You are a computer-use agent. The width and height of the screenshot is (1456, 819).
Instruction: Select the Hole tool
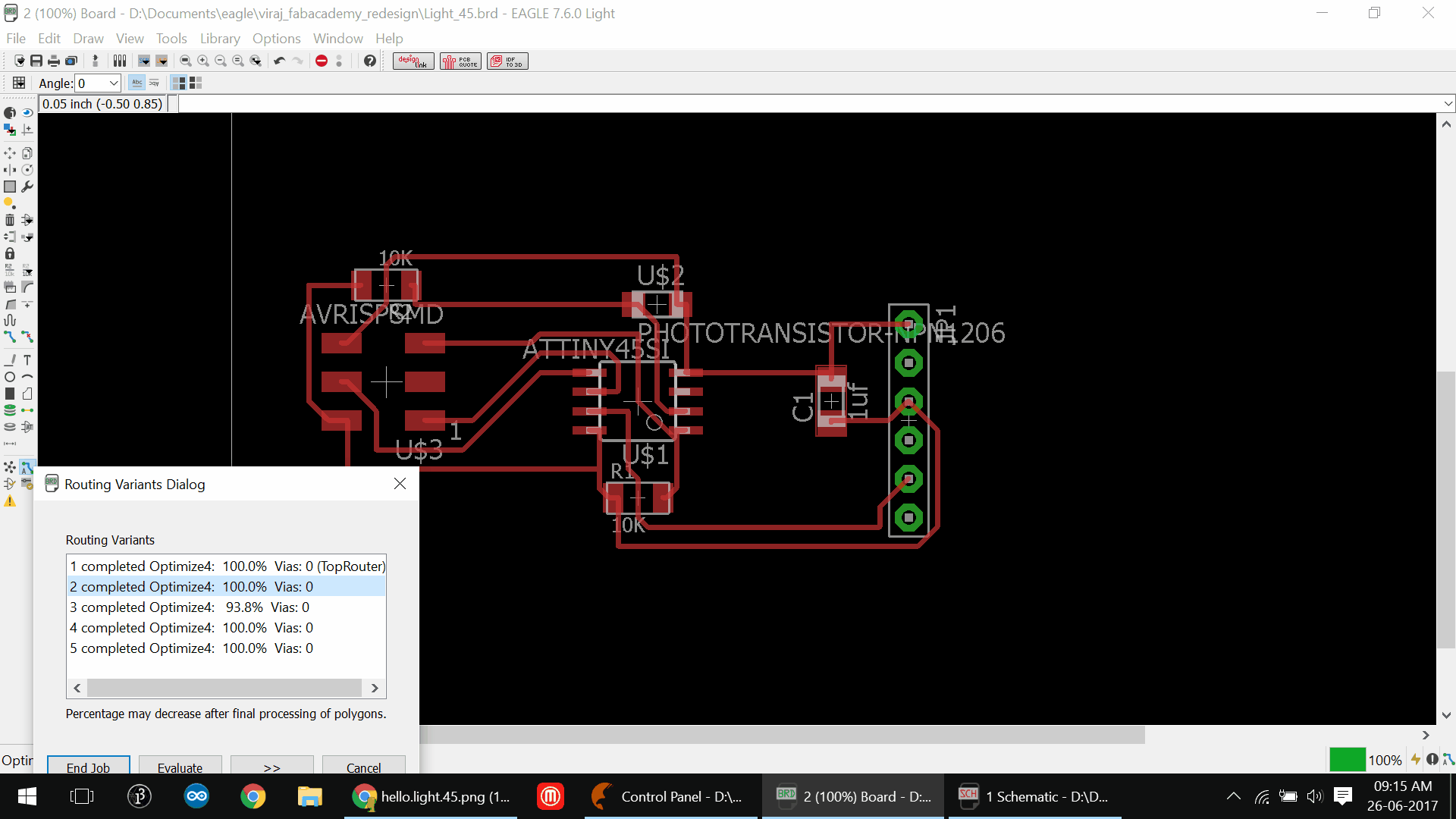pyautogui.click(x=10, y=427)
